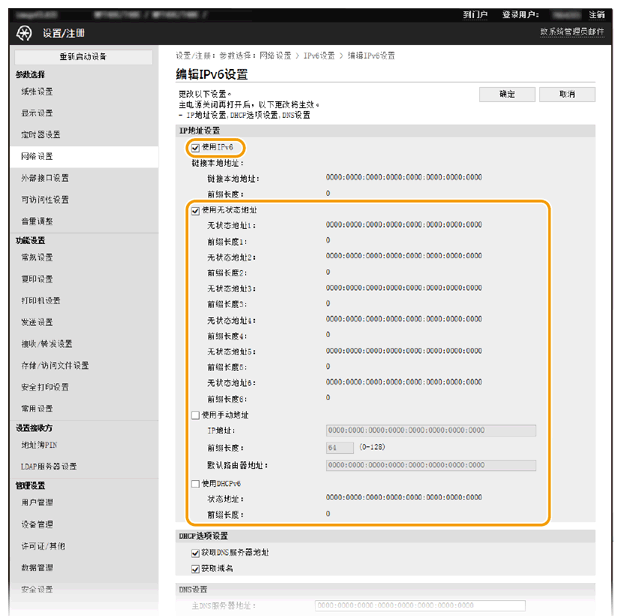The height and width of the screenshot is (616, 621).
Task: Toggle the 使用IPv6 checkbox
Action: click(194, 147)
